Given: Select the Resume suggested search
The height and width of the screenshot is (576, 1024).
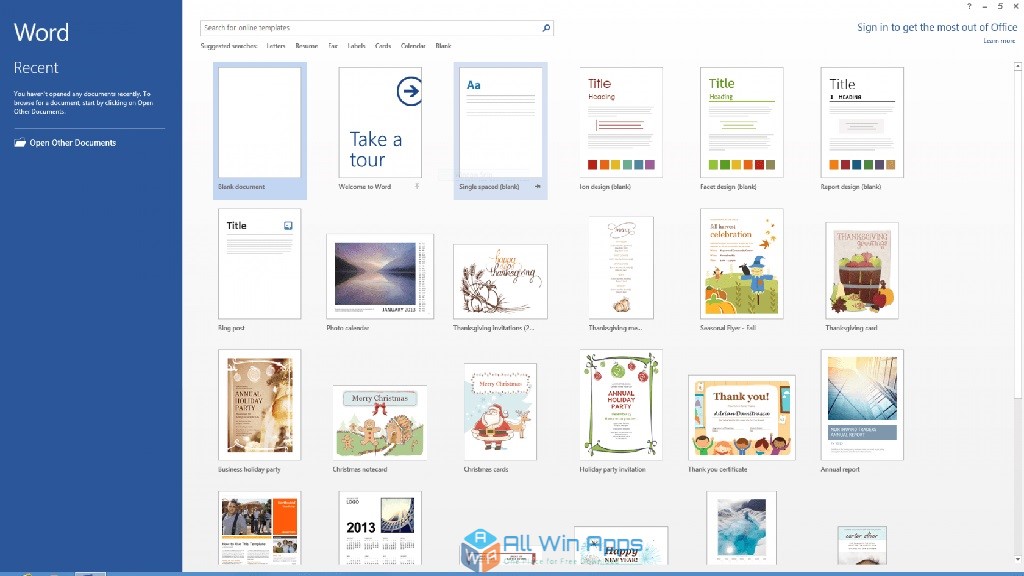Looking at the screenshot, I should [x=306, y=46].
